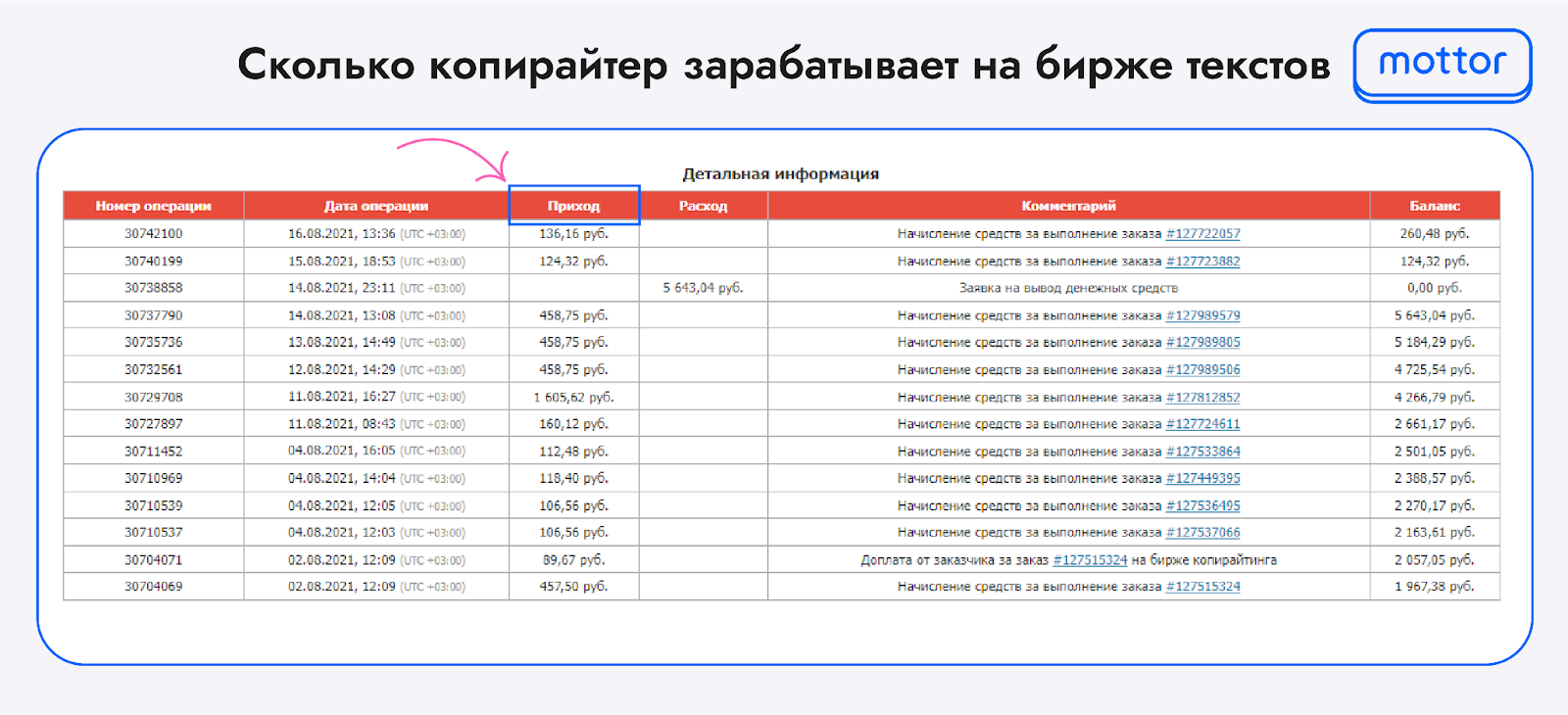Click the Баланс column header

tap(1435, 206)
